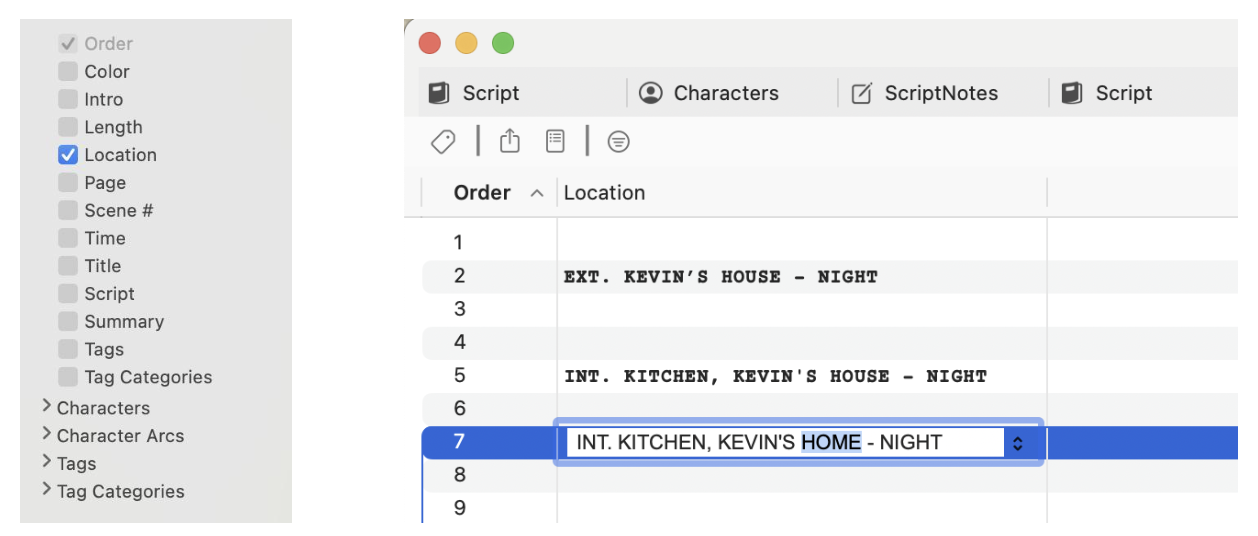Viewport: 1258px width, 536px height.
Task: Open the location combo box stepper arrows
Action: point(1018,443)
